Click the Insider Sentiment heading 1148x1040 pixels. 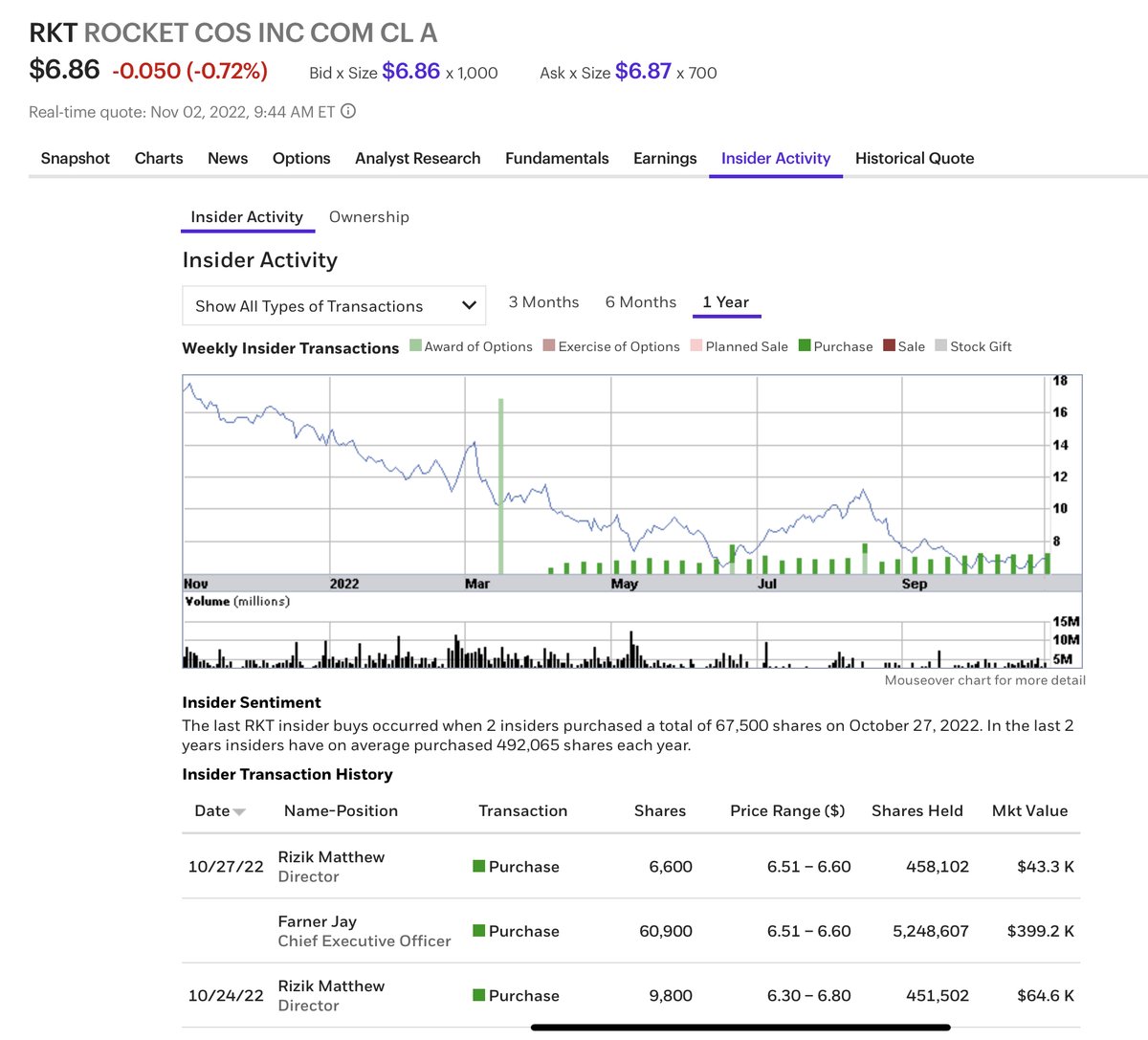point(252,702)
